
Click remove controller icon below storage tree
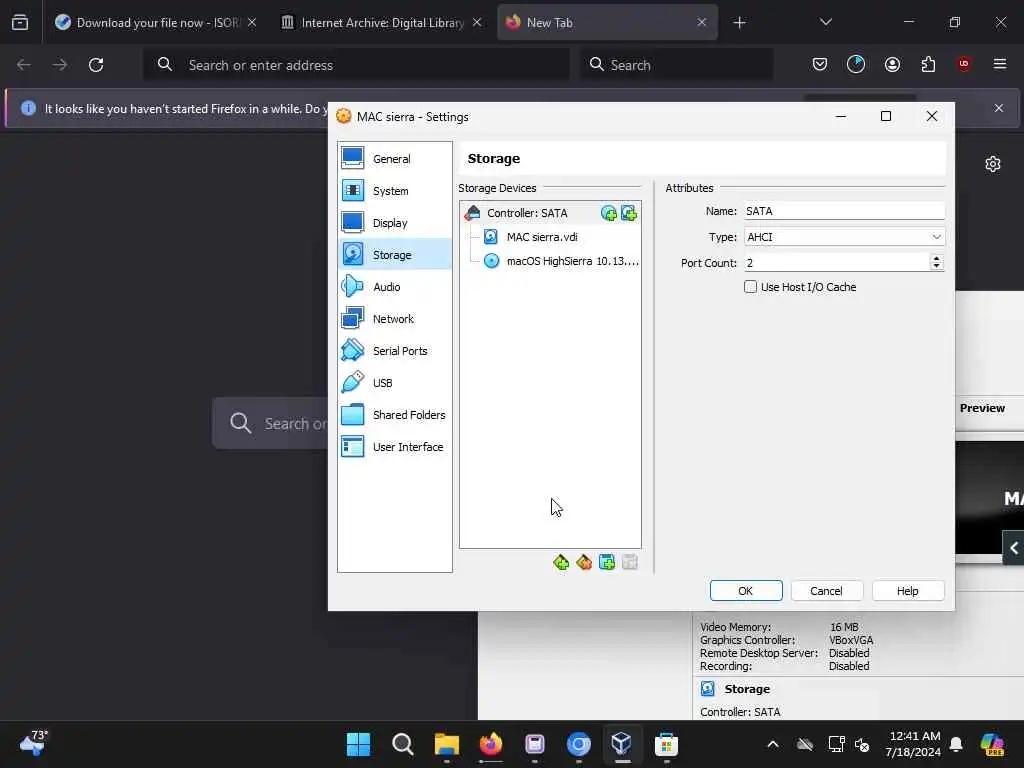[584, 562]
